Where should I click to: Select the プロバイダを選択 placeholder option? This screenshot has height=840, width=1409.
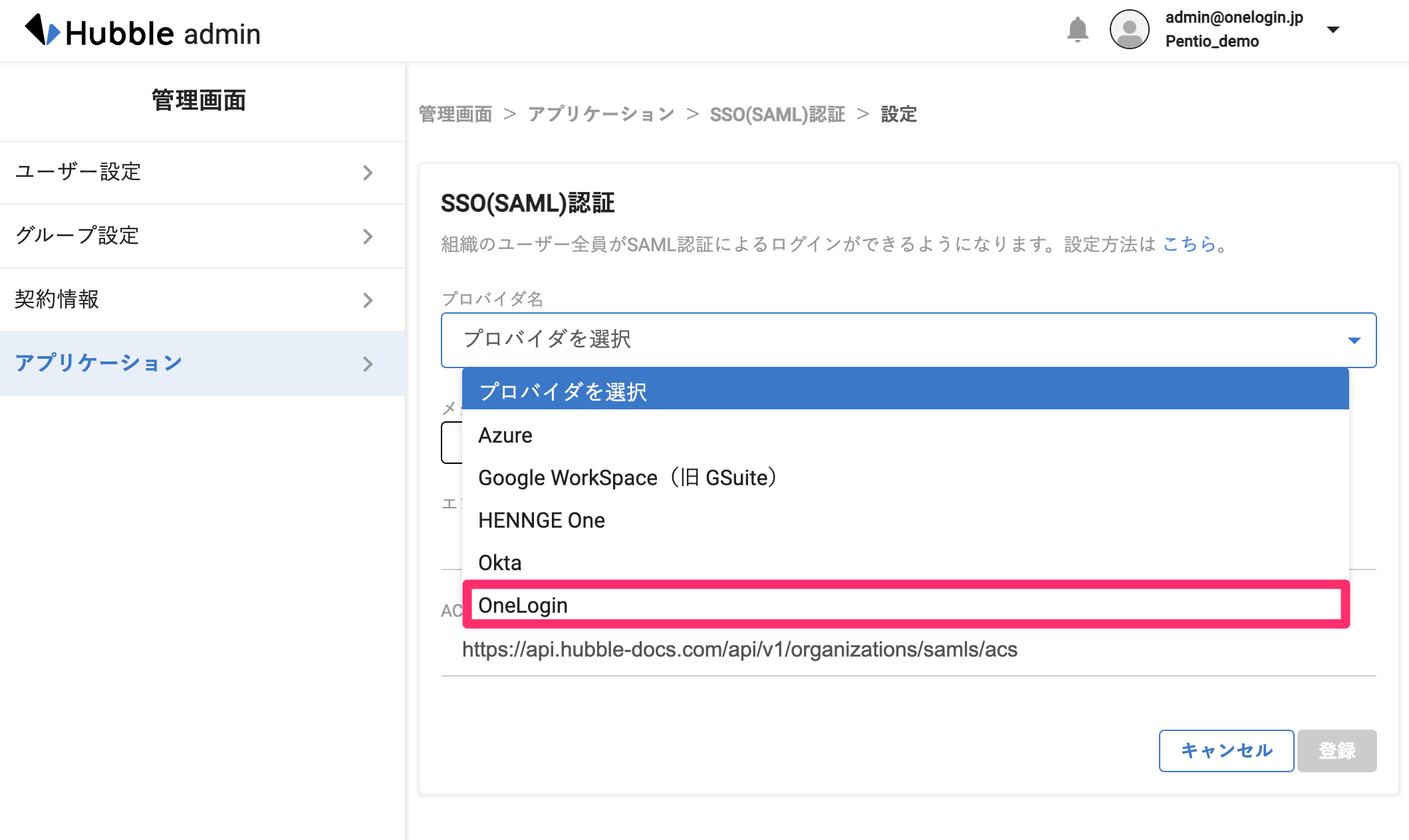pyautogui.click(x=905, y=389)
